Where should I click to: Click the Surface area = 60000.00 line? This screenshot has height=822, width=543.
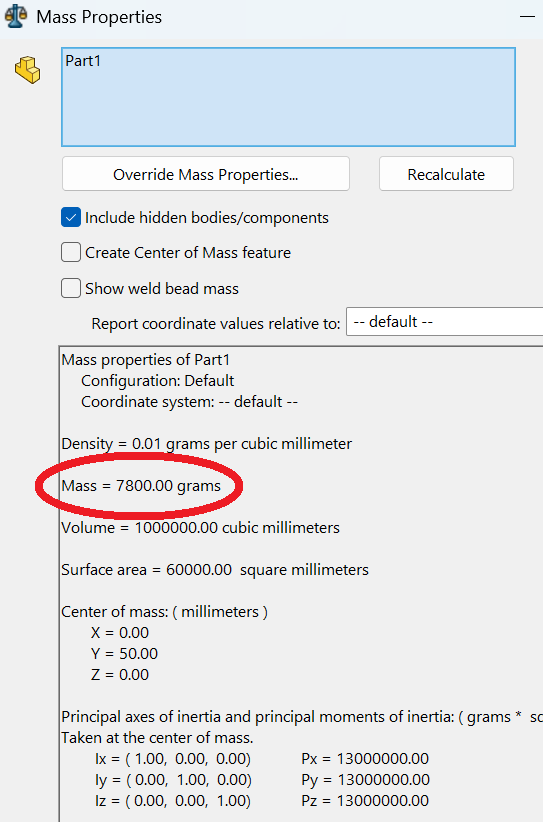point(215,569)
